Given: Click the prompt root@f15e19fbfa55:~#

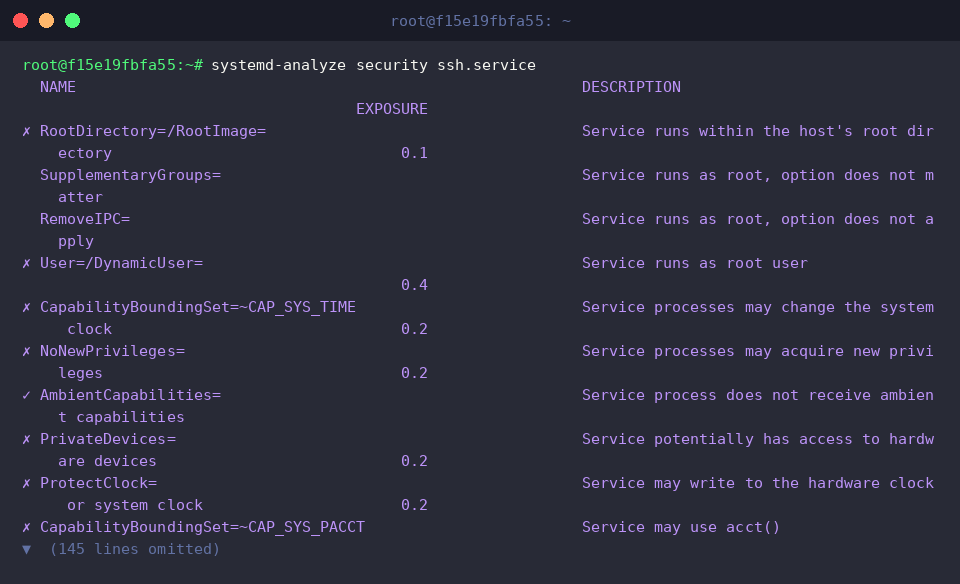Looking at the screenshot, I should pos(113,65).
